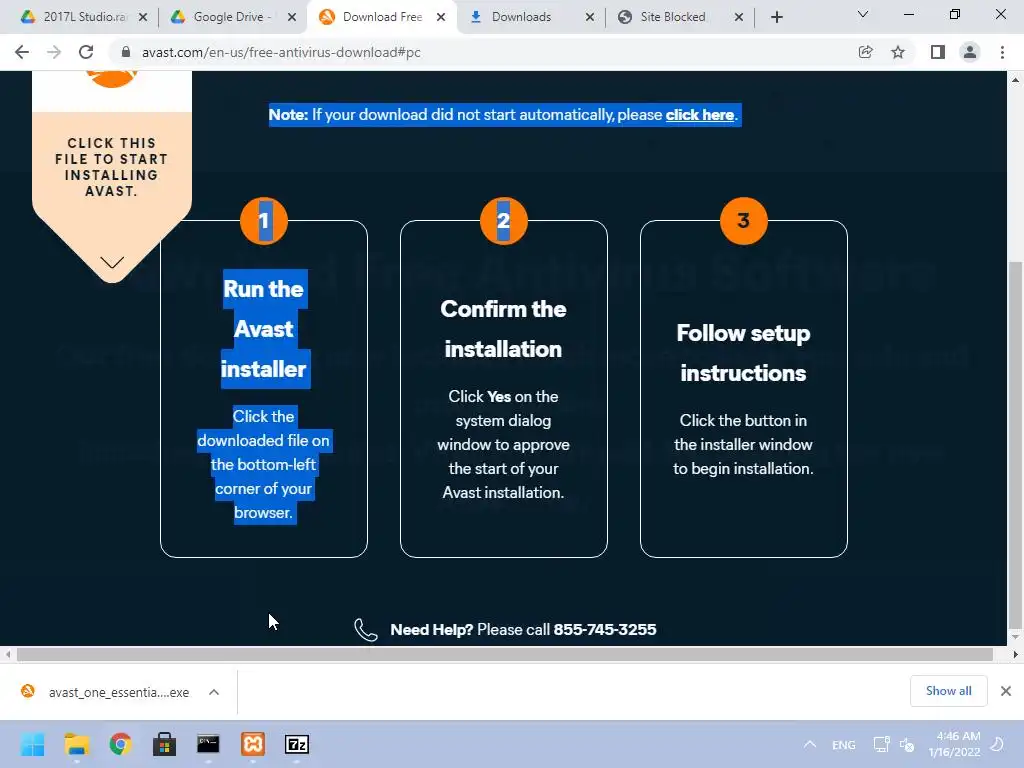This screenshot has height=768, width=1024.
Task: Show hidden system tray icons
Action: (810, 744)
